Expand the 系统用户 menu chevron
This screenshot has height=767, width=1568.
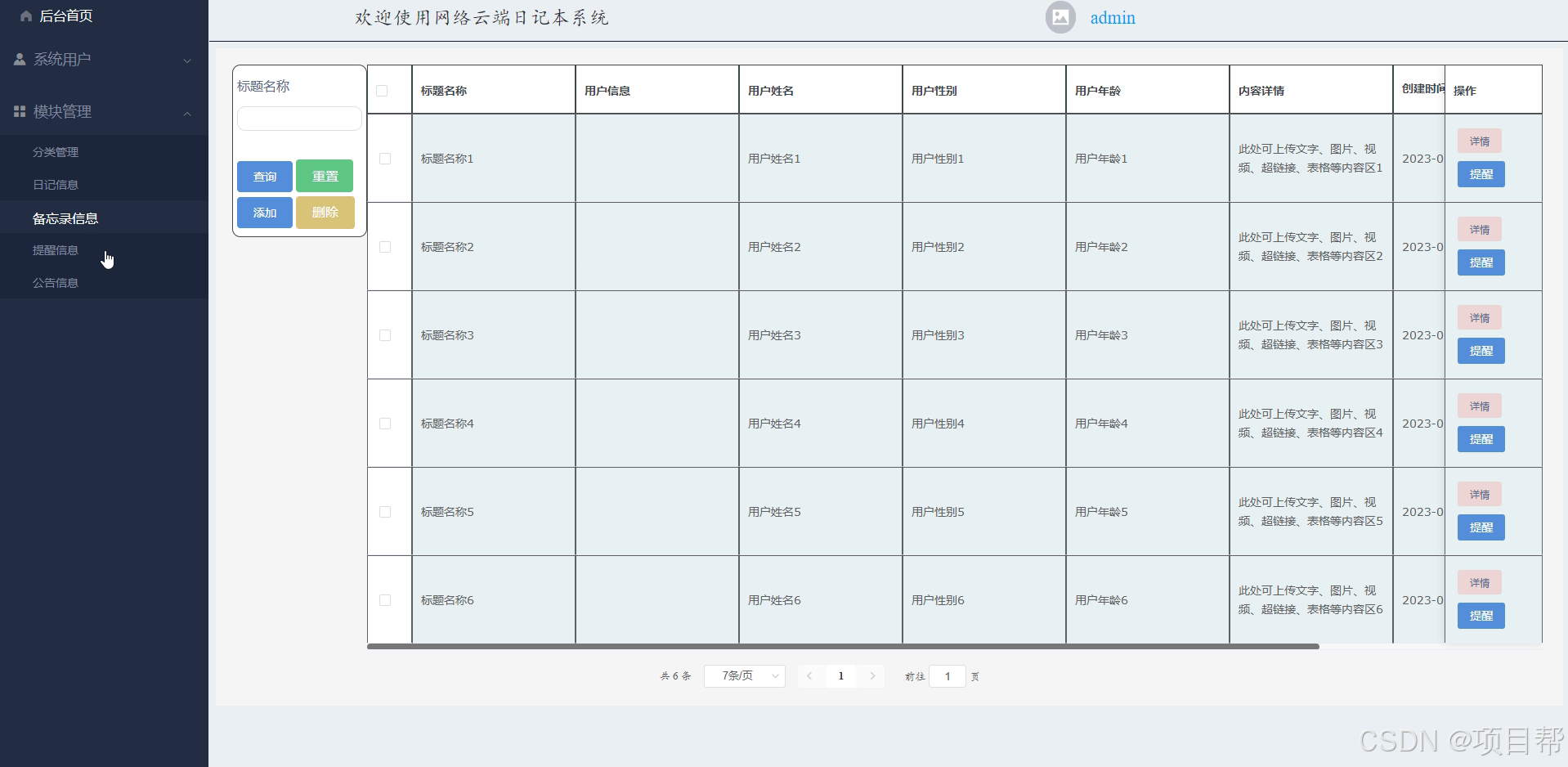187,61
